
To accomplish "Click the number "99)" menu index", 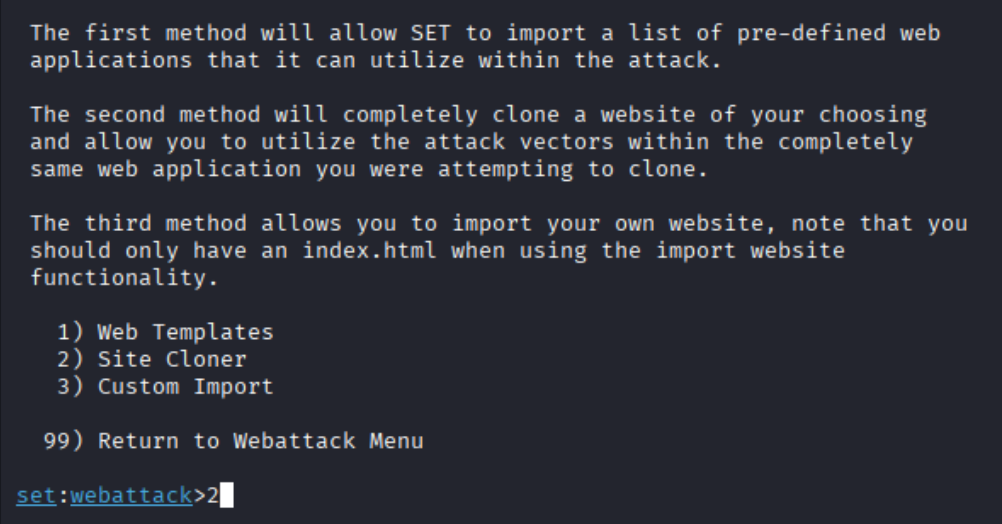I will 64,440.
